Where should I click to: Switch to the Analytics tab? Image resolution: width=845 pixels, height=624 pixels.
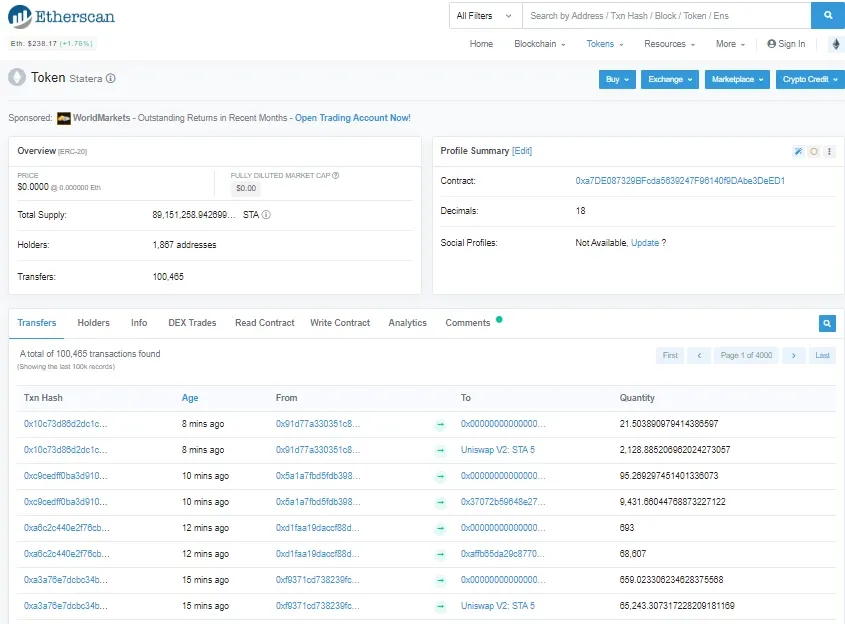(407, 323)
